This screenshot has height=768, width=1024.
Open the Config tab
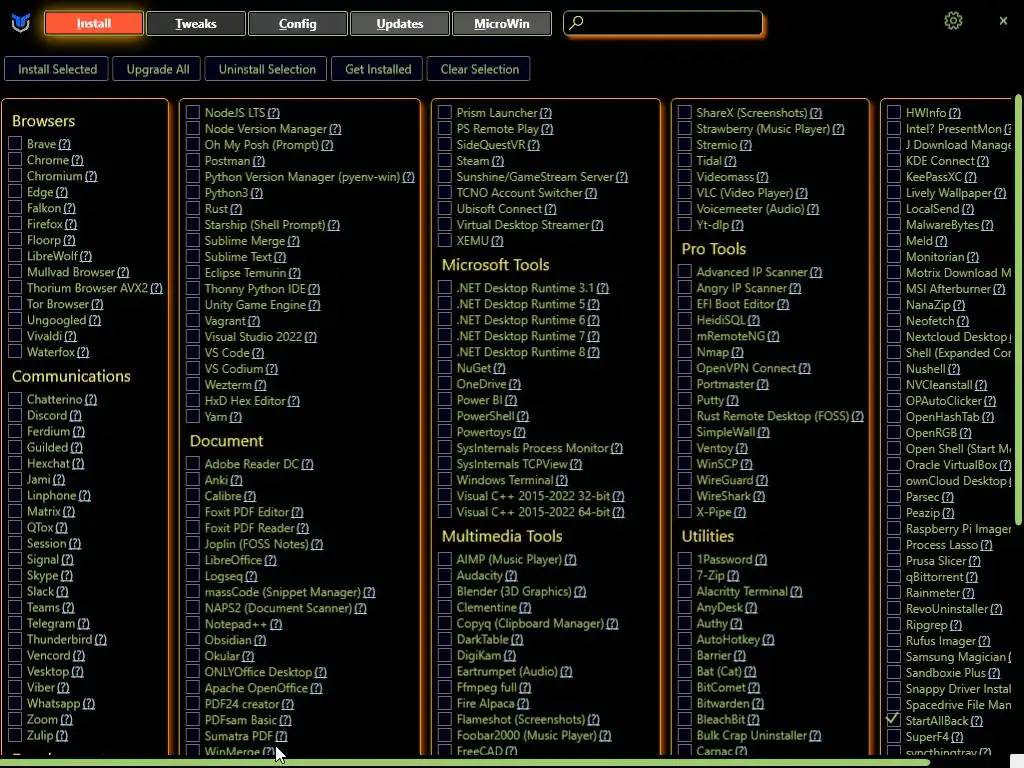point(298,24)
